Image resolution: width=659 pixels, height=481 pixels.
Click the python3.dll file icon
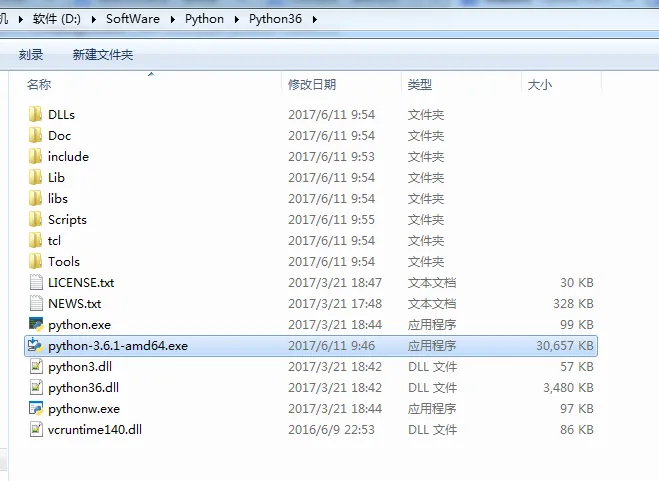pyautogui.click(x=36, y=367)
